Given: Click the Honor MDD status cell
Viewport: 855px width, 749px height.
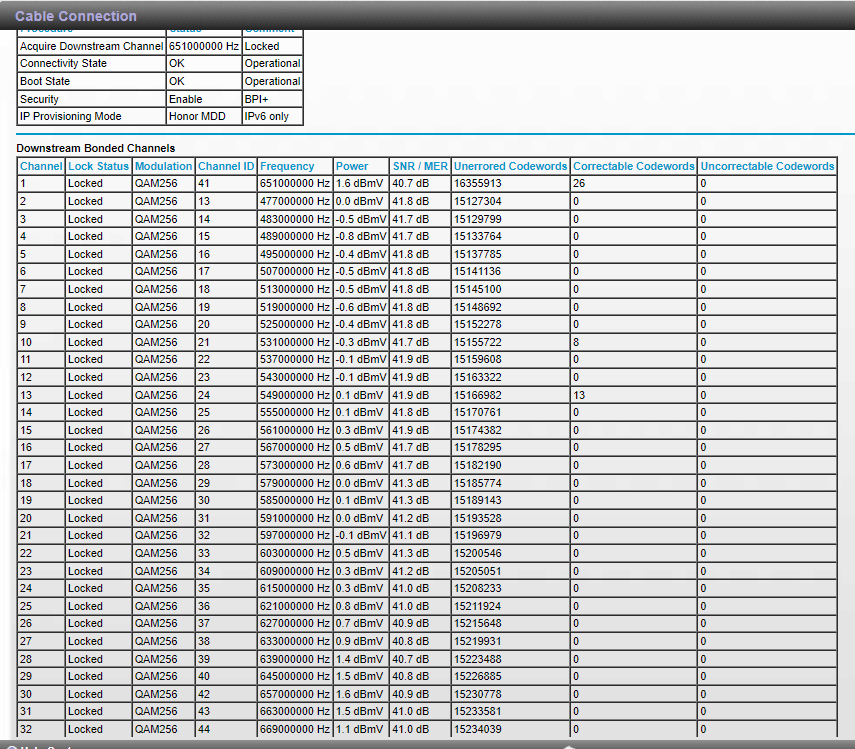Looking at the screenshot, I should [x=199, y=117].
